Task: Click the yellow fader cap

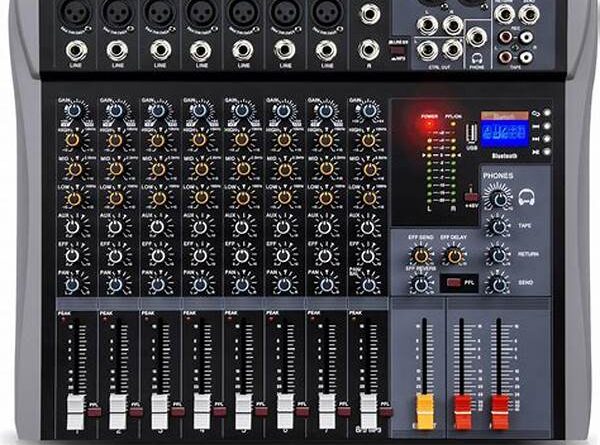Action: (424, 407)
